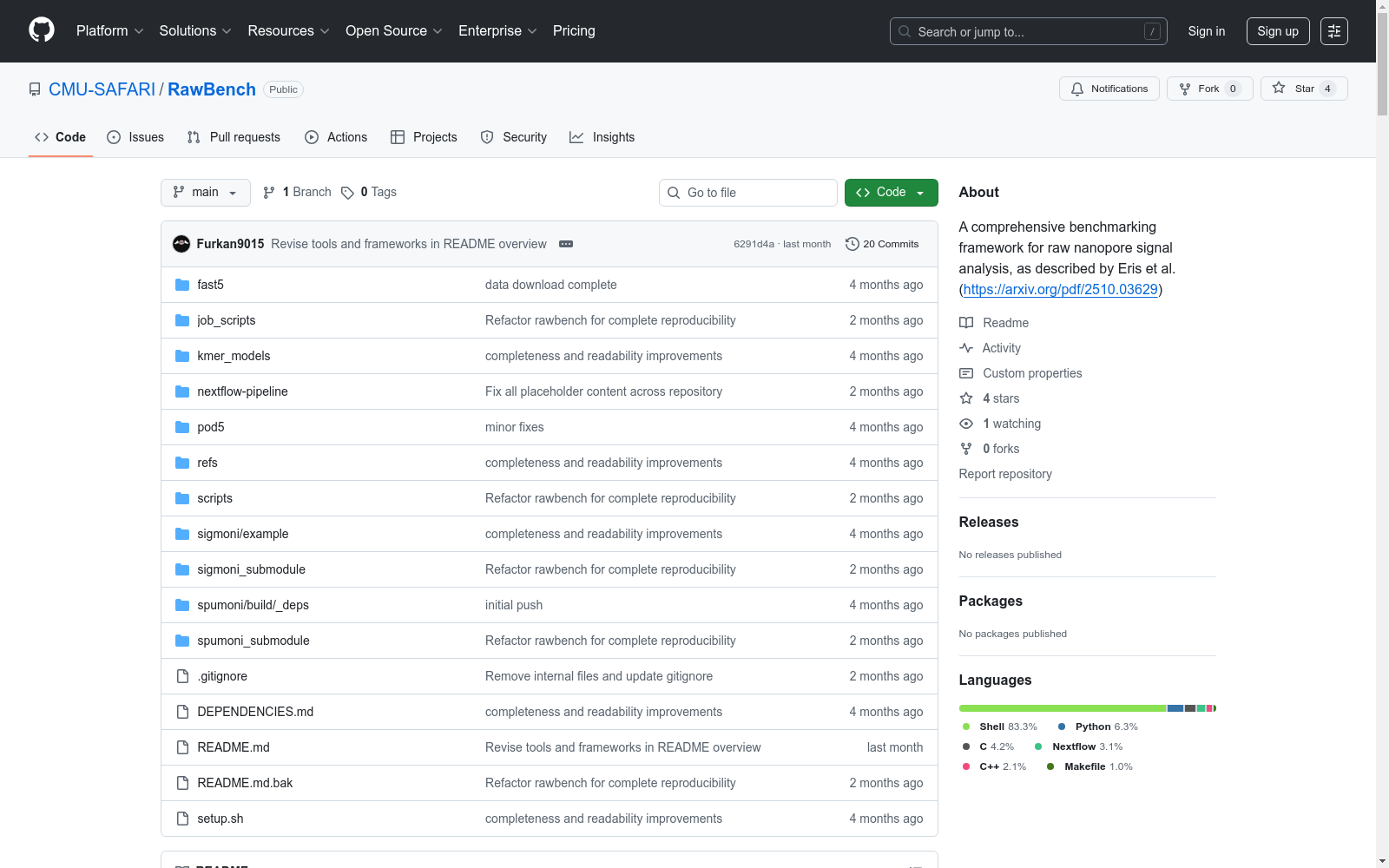Click the pulse icon next to Activity

click(966, 348)
